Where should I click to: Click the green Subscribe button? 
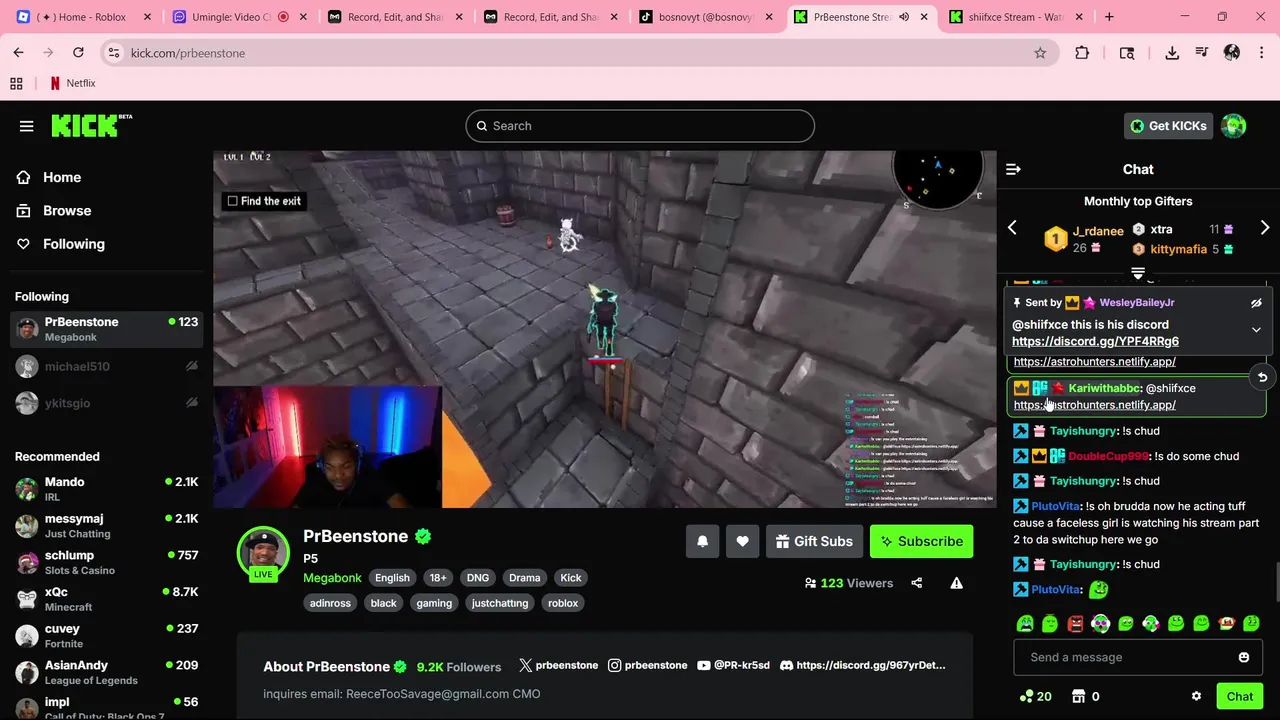click(921, 541)
